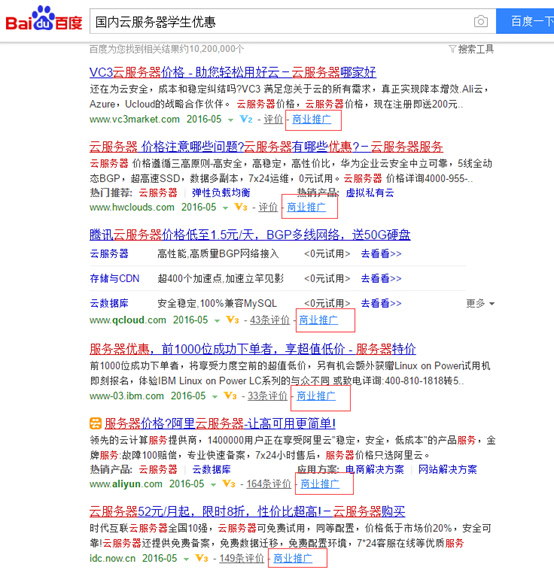Click V3 badge beside idc.now.cn
This screenshot has width=554, height=570.
click(202, 558)
